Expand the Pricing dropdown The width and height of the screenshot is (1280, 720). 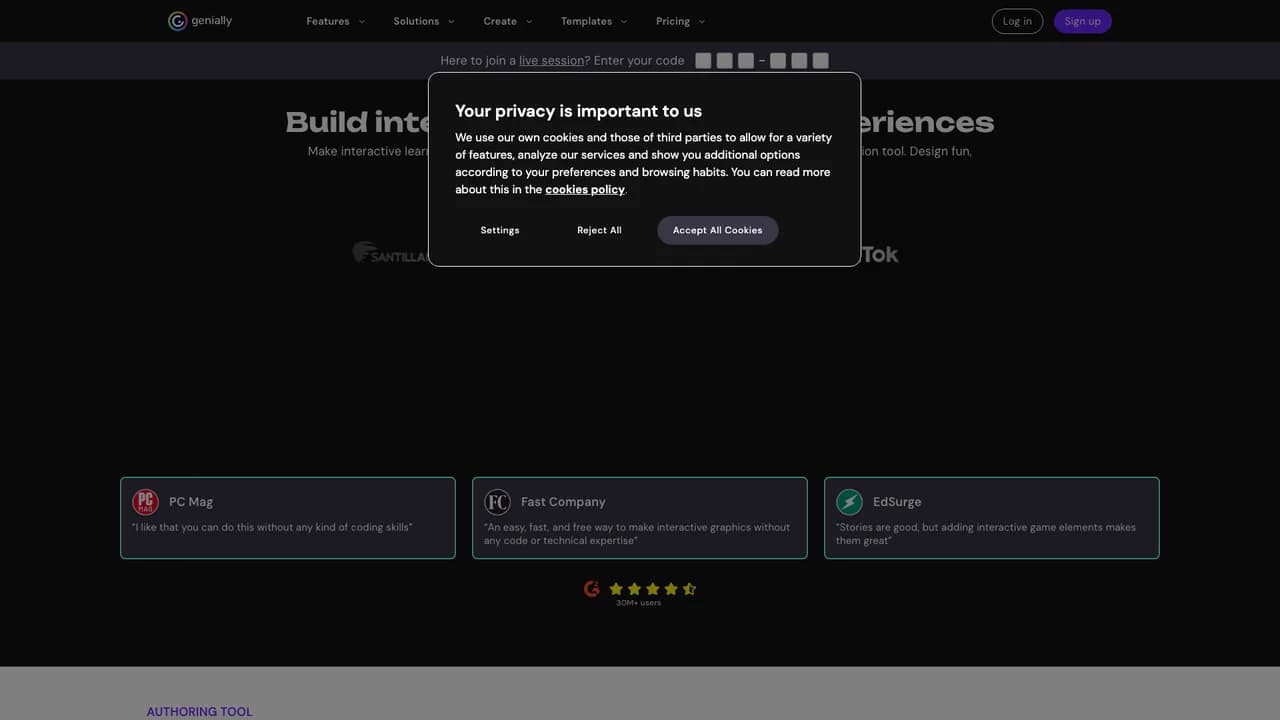[x=681, y=21]
